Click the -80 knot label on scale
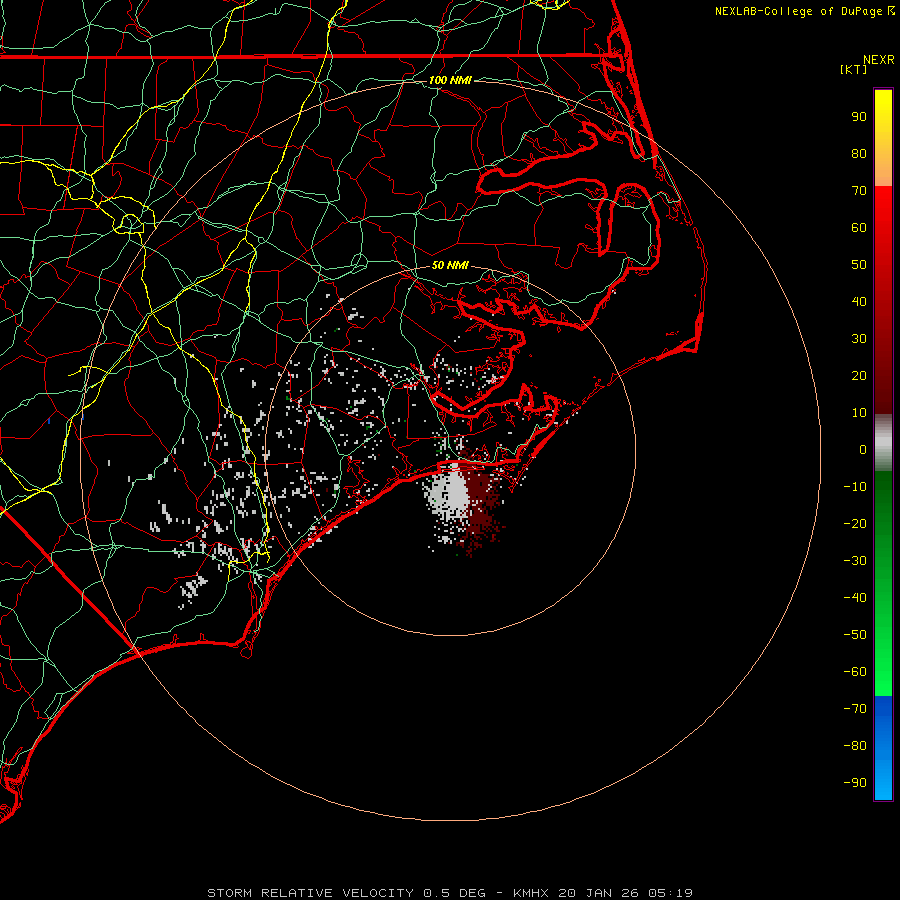 [855, 746]
